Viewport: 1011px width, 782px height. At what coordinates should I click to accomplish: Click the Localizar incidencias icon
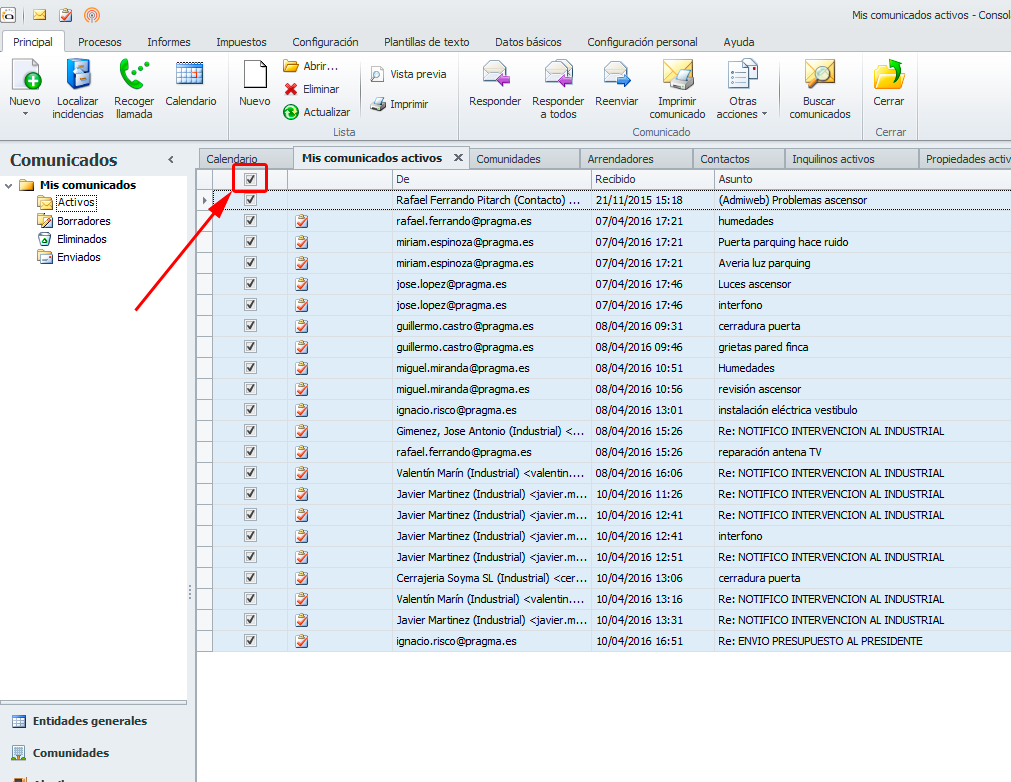[x=78, y=75]
